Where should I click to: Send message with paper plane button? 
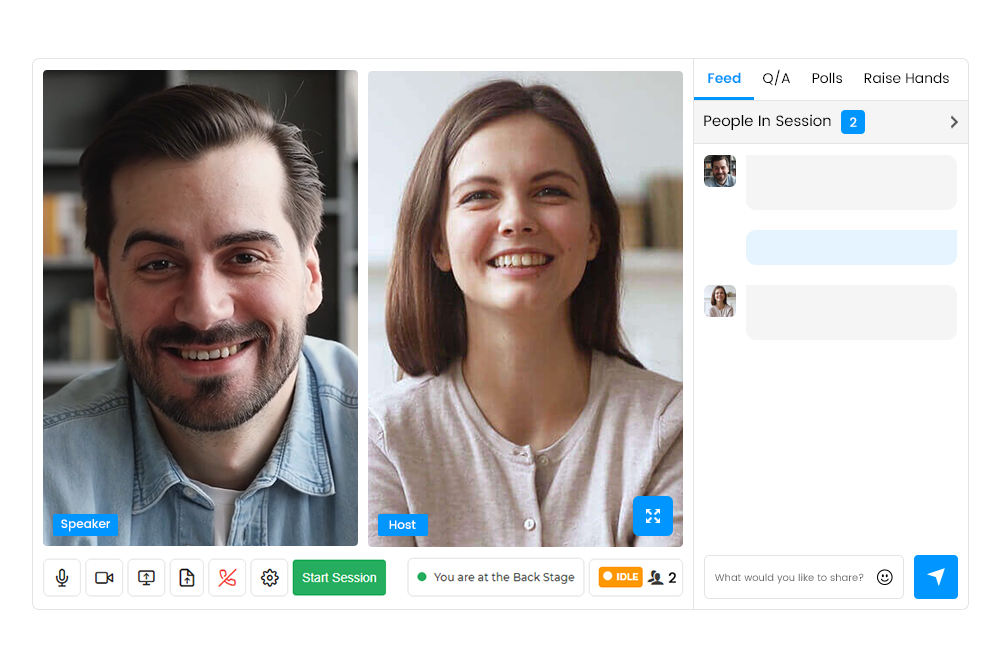[x=935, y=577]
